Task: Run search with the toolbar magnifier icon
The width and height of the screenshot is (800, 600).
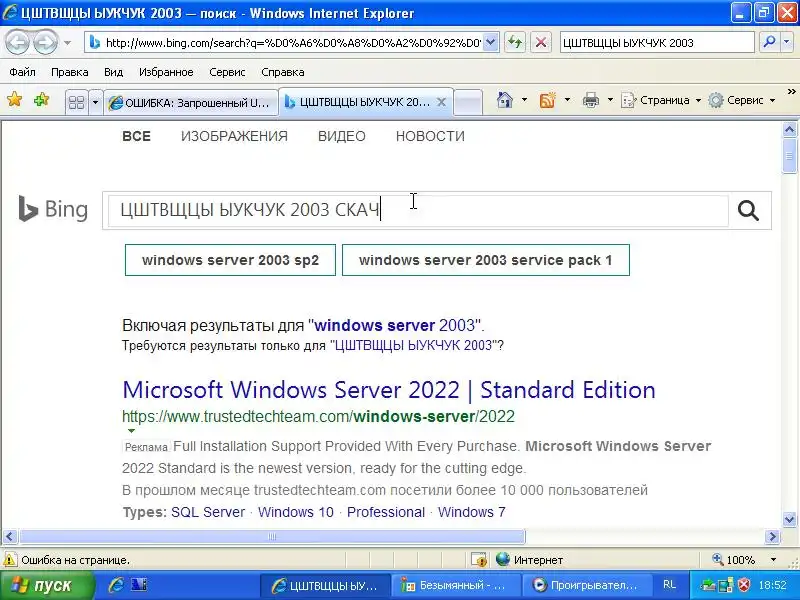Action: coord(769,43)
